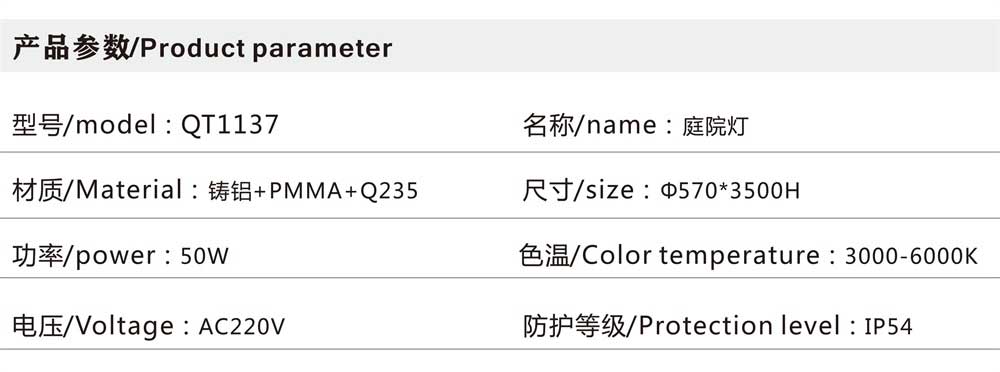This screenshot has width=1000, height=372.
Task: Click the 产品参数 Chinese heading text
Action: [71, 48]
